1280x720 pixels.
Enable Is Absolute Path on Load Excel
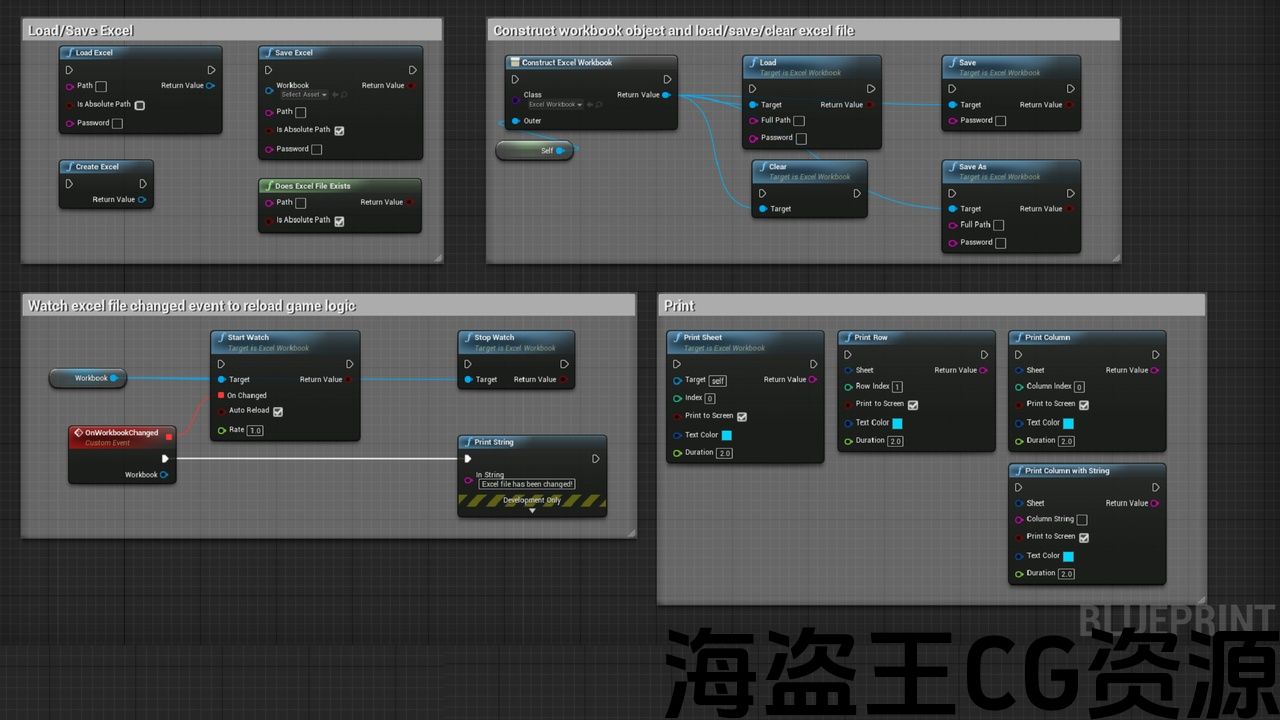click(x=140, y=105)
